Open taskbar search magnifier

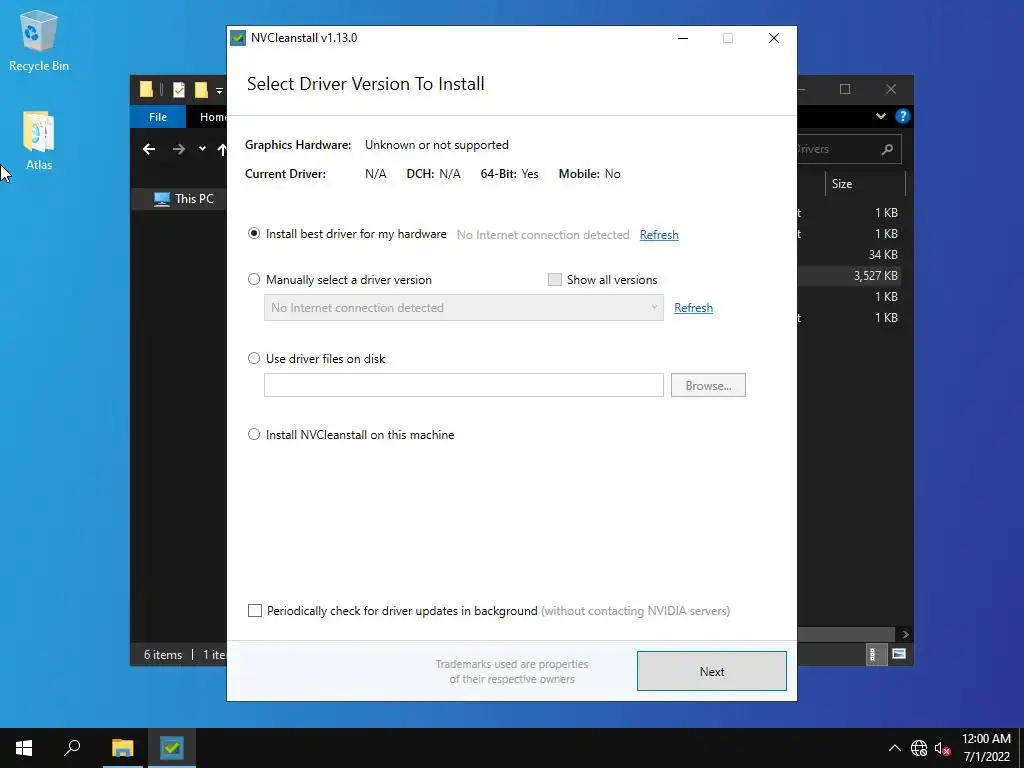(72, 748)
